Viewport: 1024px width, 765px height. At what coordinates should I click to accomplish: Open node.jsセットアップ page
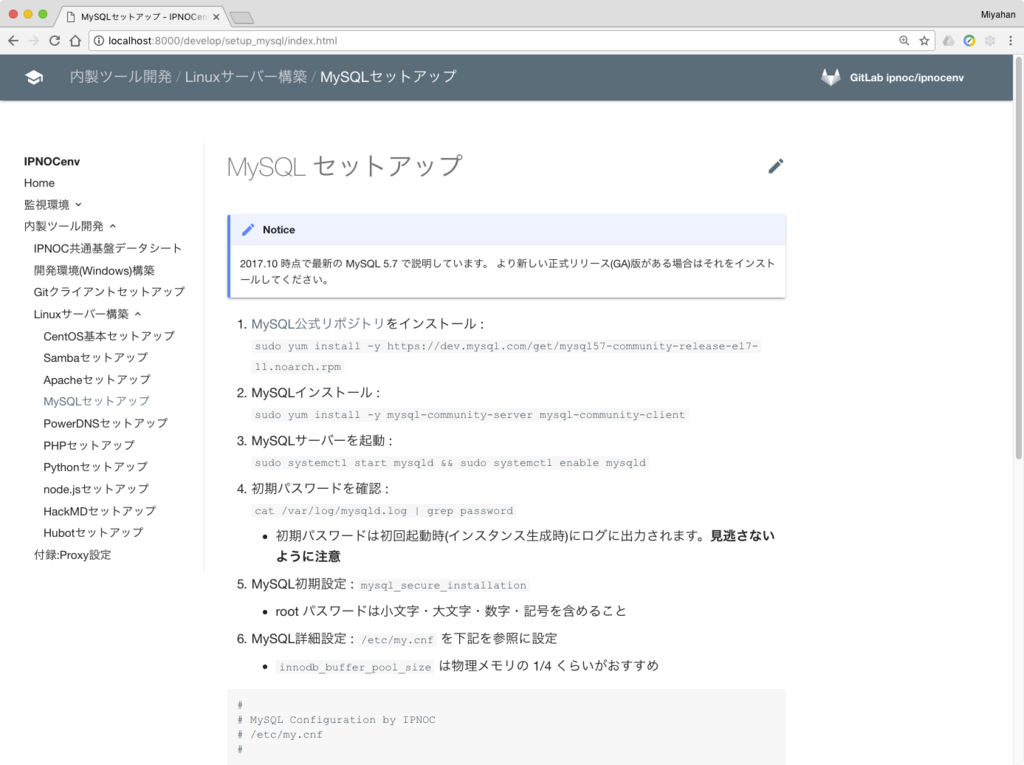(x=96, y=489)
